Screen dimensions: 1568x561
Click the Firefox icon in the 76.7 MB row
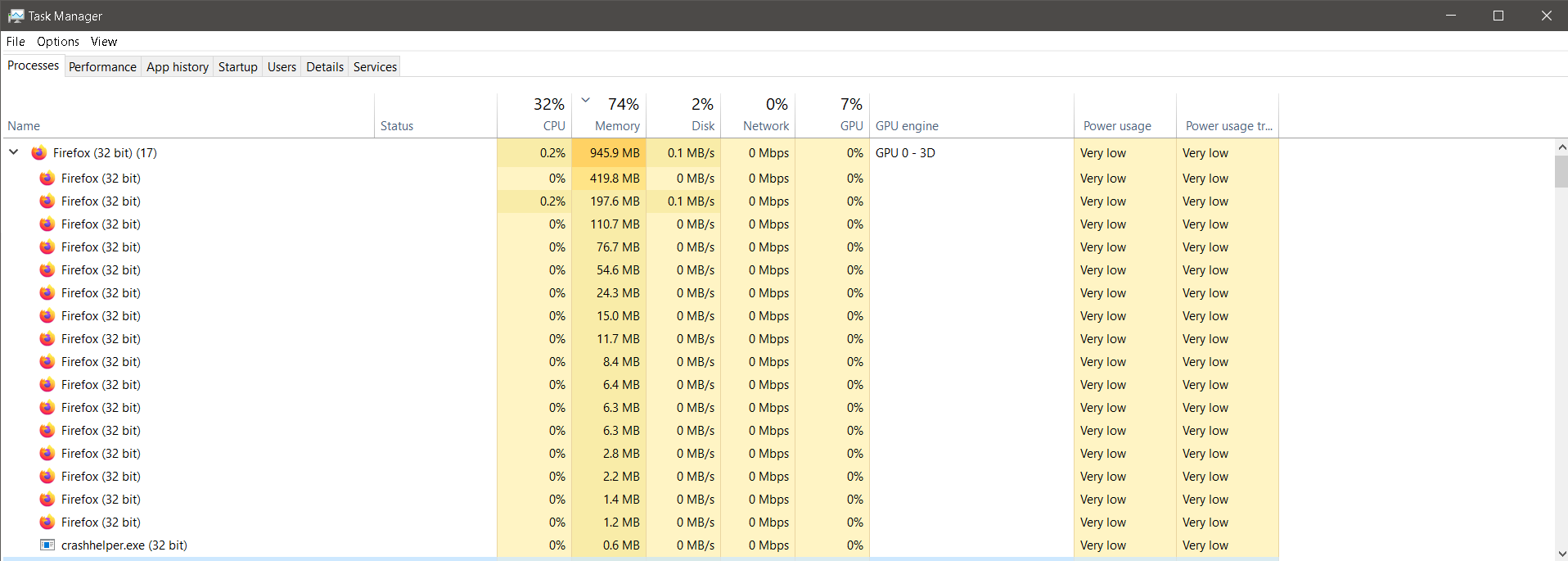click(47, 247)
